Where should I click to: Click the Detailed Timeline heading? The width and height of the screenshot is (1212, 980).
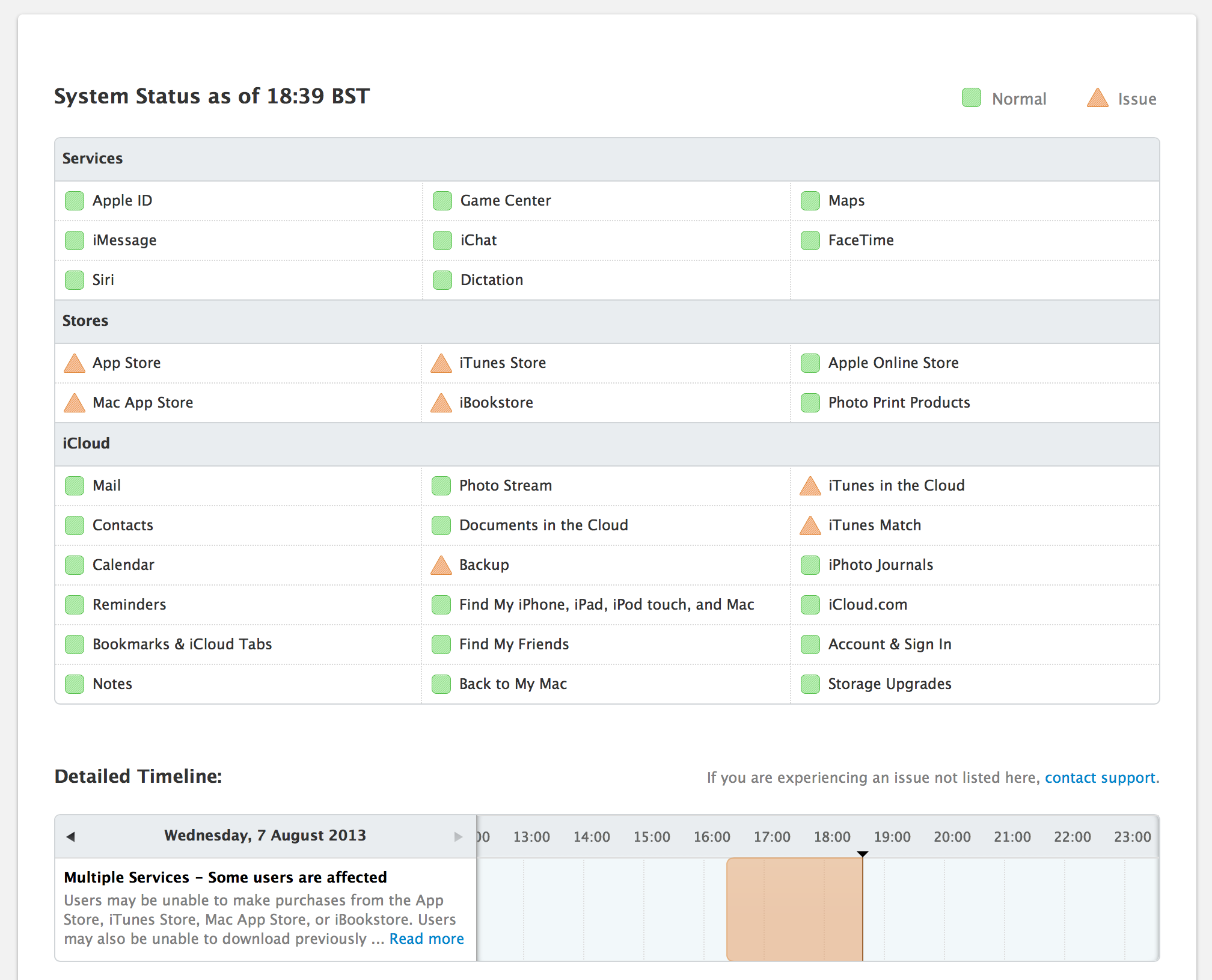(138, 776)
